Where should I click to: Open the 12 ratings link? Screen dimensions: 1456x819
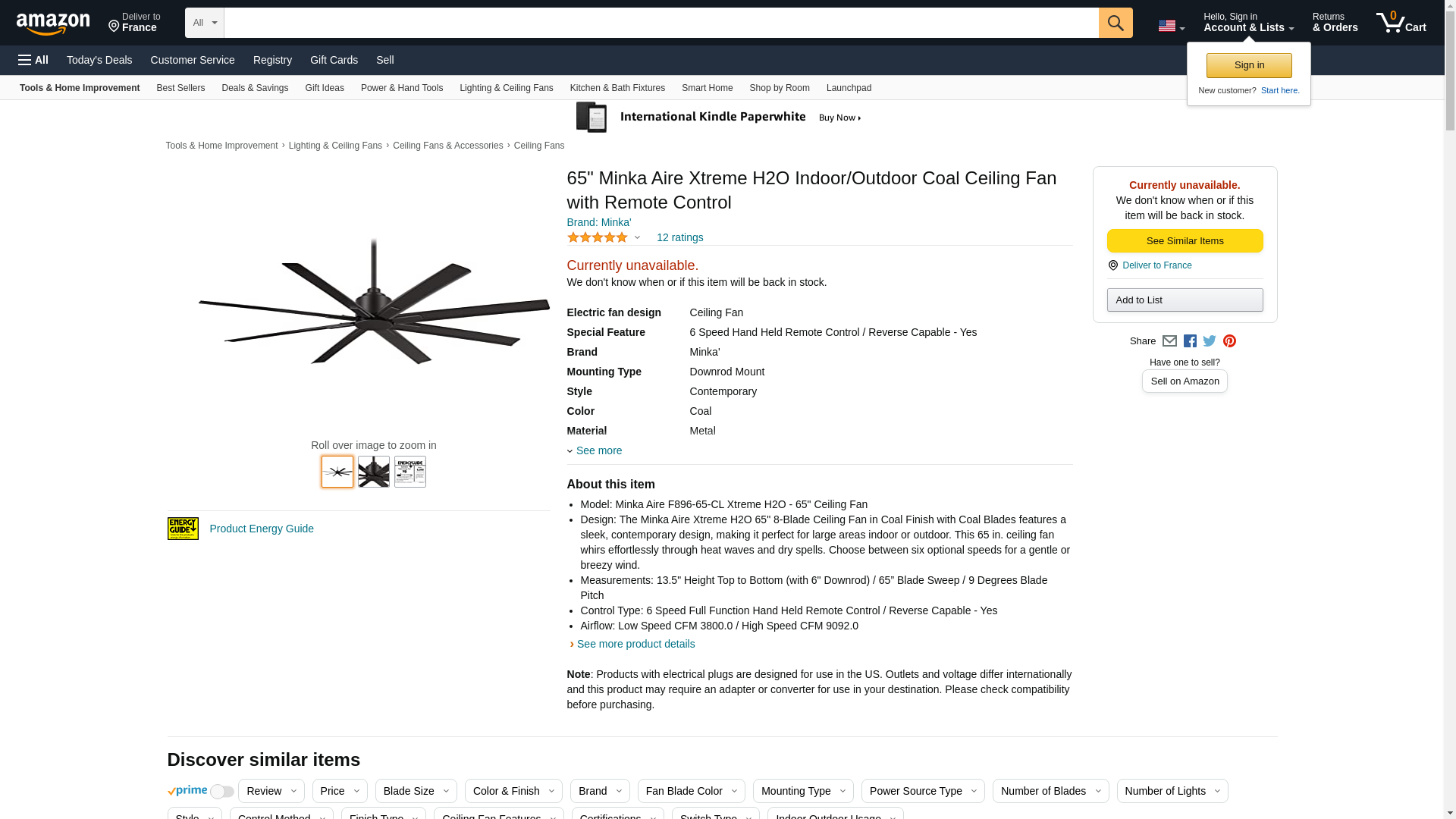pos(679,237)
